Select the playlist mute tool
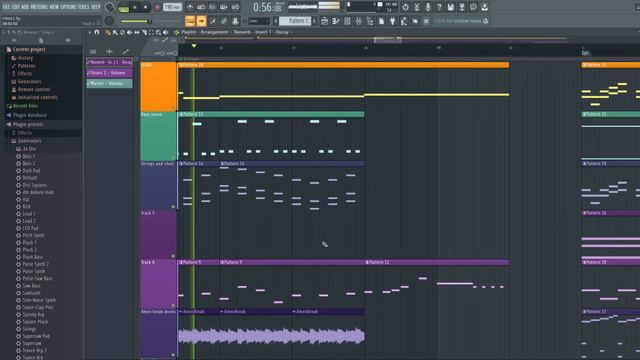640x360 pixels. tap(129, 32)
